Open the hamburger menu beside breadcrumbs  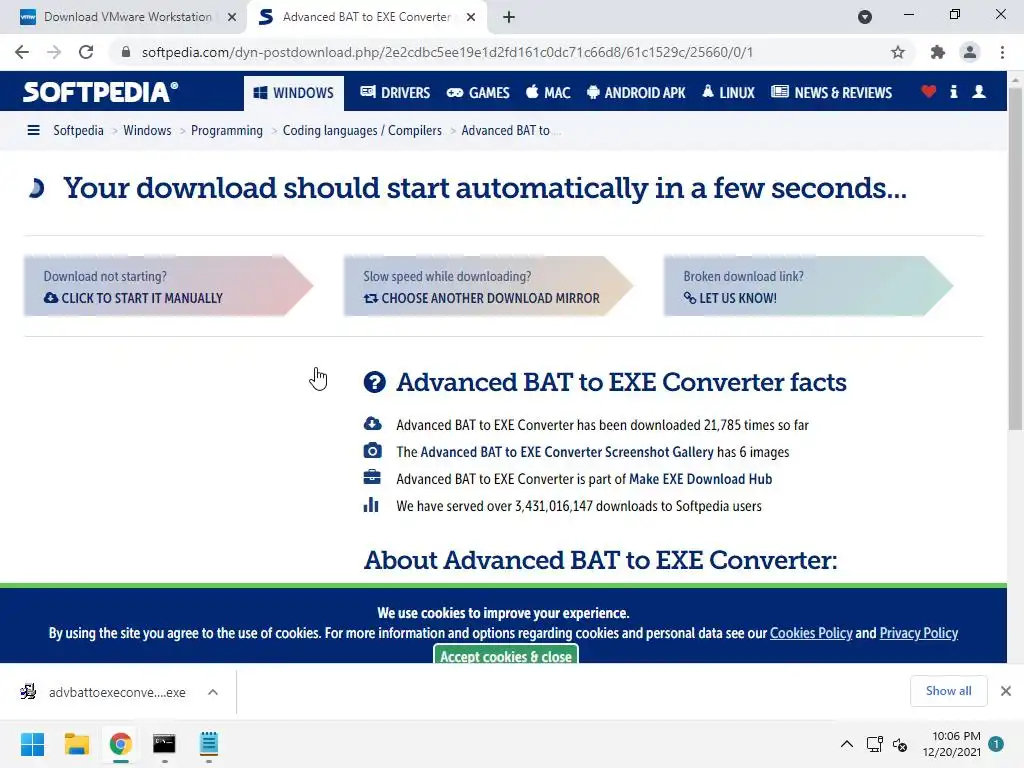point(33,131)
